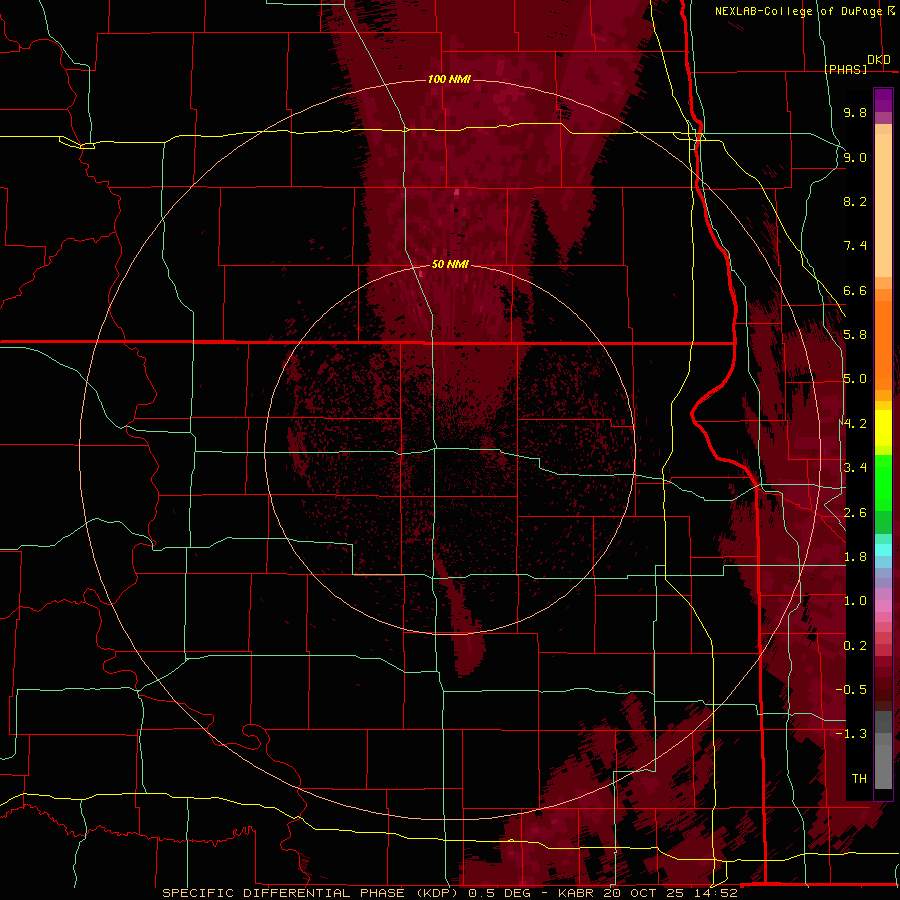The width and height of the screenshot is (900, 900).
Task: Select the DKD label above the scale
Action: point(879,60)
